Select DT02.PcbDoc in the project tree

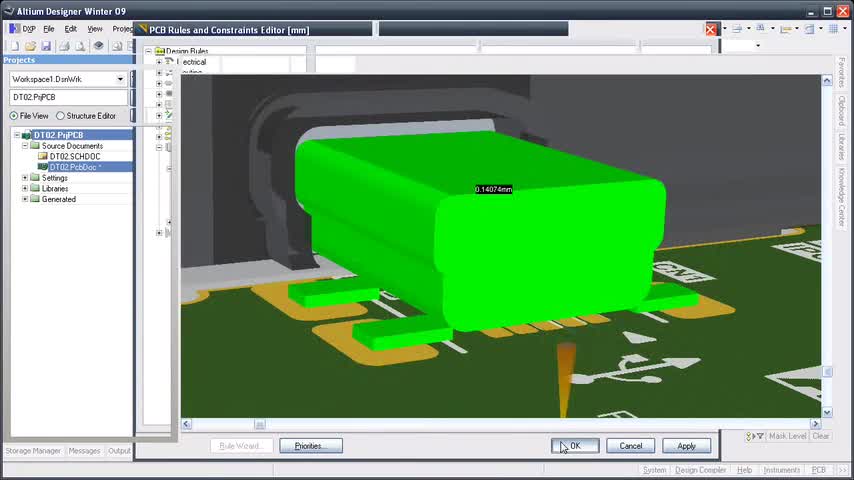pos(75,167)
